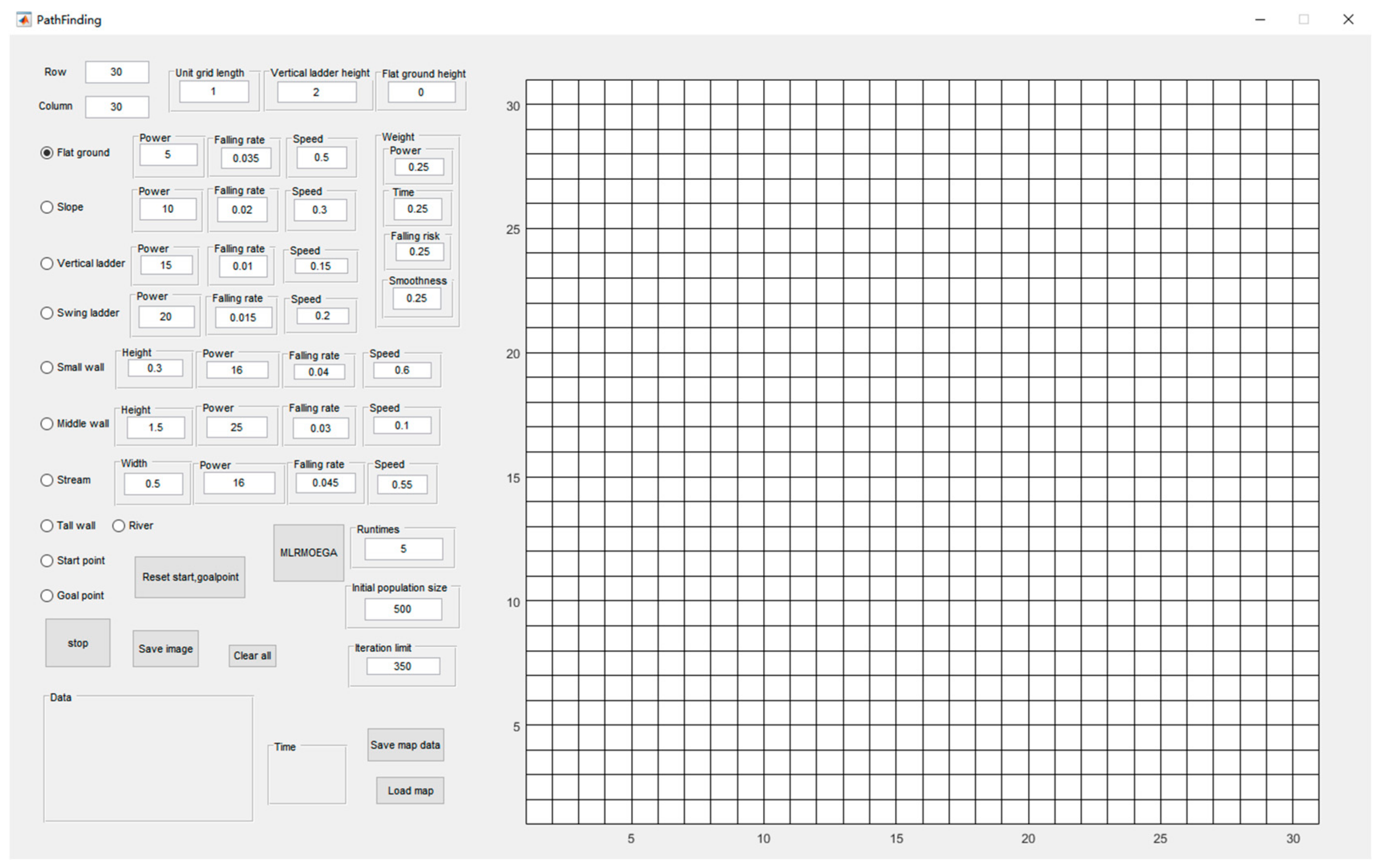Click the Load map button
The image size is (1380, 868).
(410, 791)
